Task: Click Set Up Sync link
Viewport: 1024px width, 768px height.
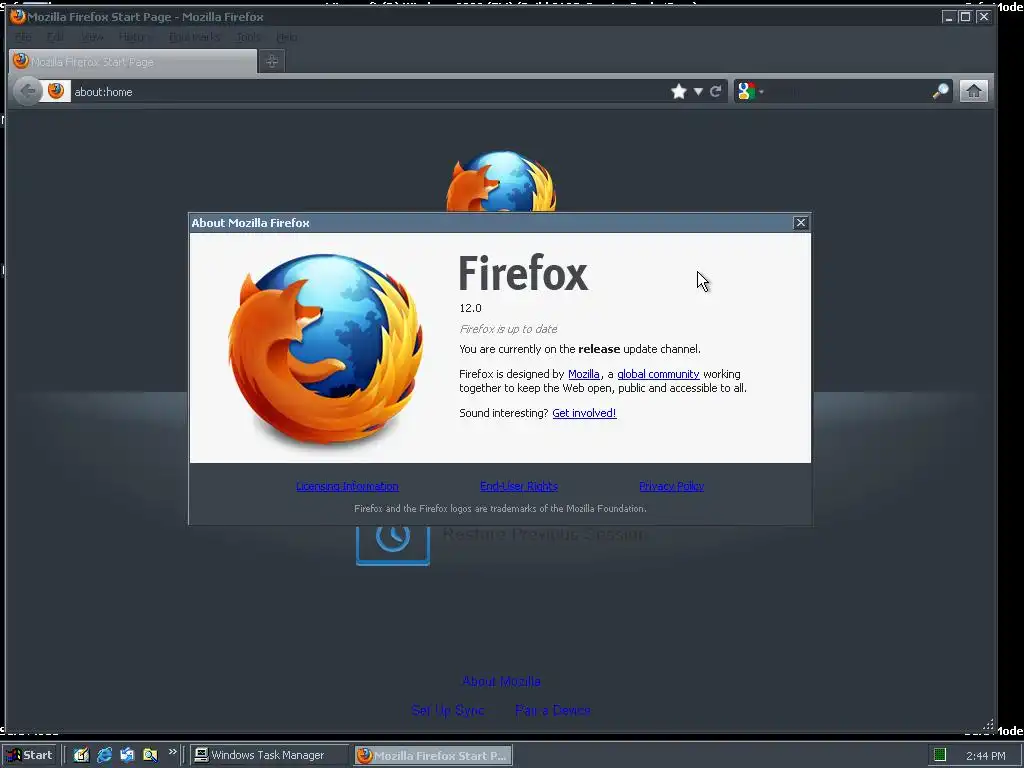Action: coord(448,710)
